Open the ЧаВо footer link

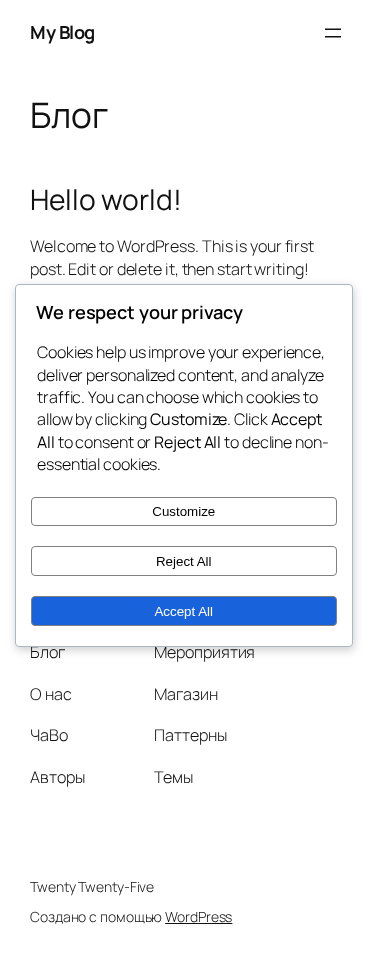[x=49, y=736]
